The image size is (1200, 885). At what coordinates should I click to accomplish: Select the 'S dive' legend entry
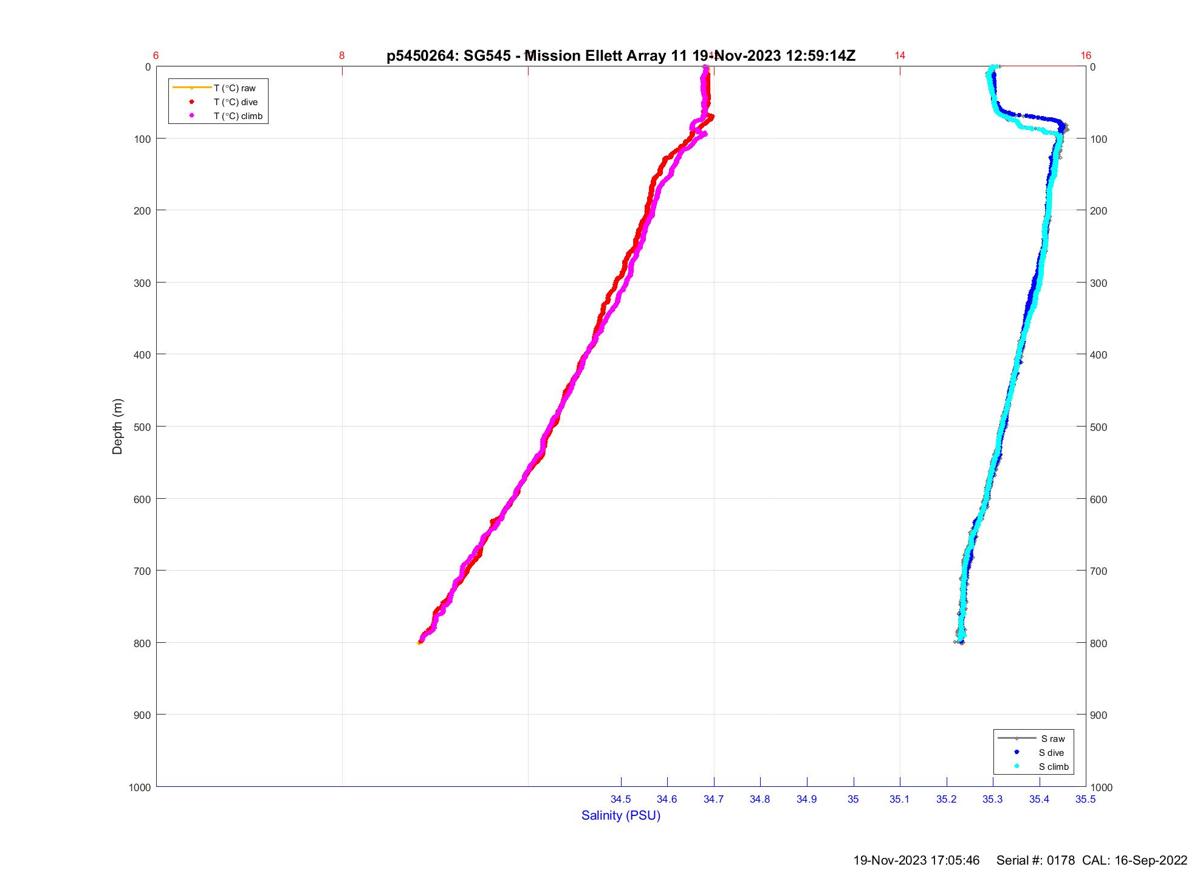point(1052,752)
